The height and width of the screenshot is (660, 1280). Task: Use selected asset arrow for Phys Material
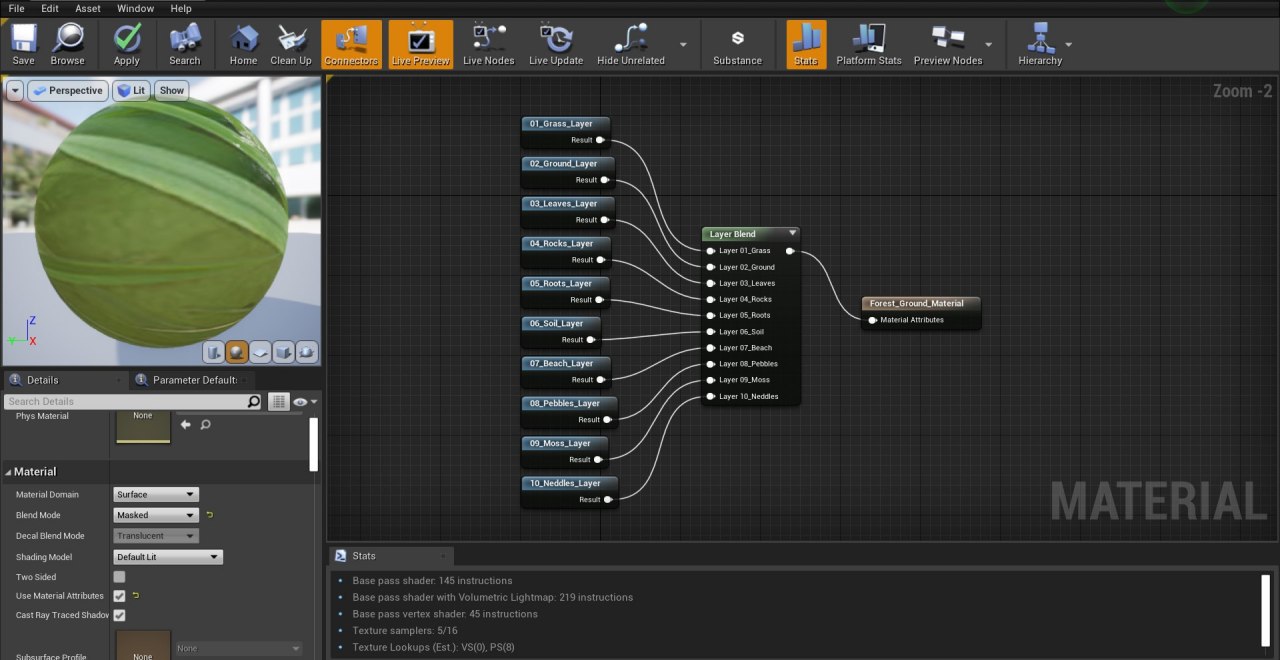point(185,425)
